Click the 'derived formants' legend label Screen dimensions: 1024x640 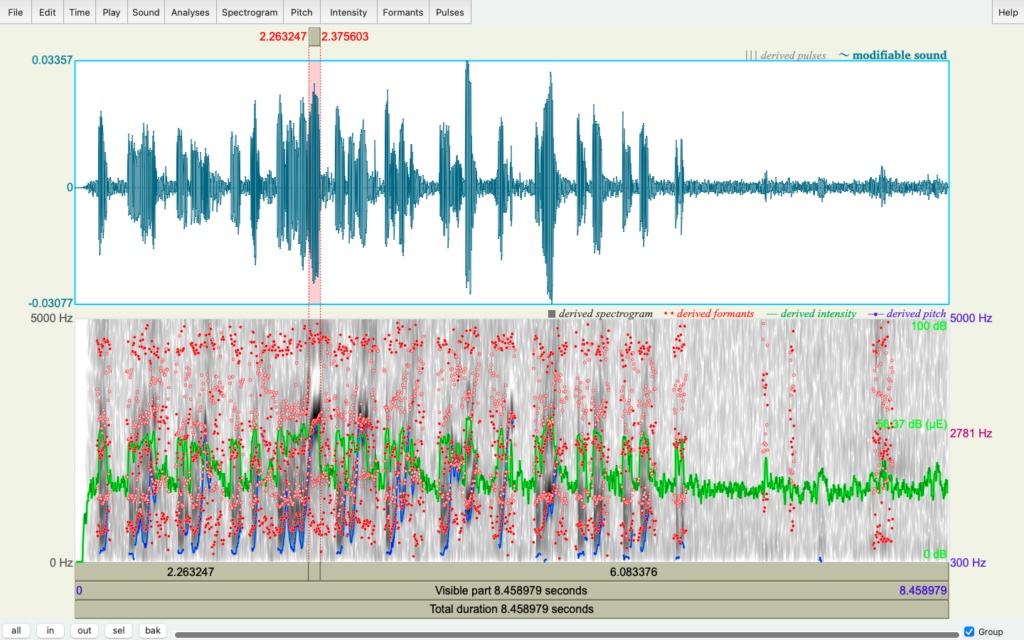(715, 313)
